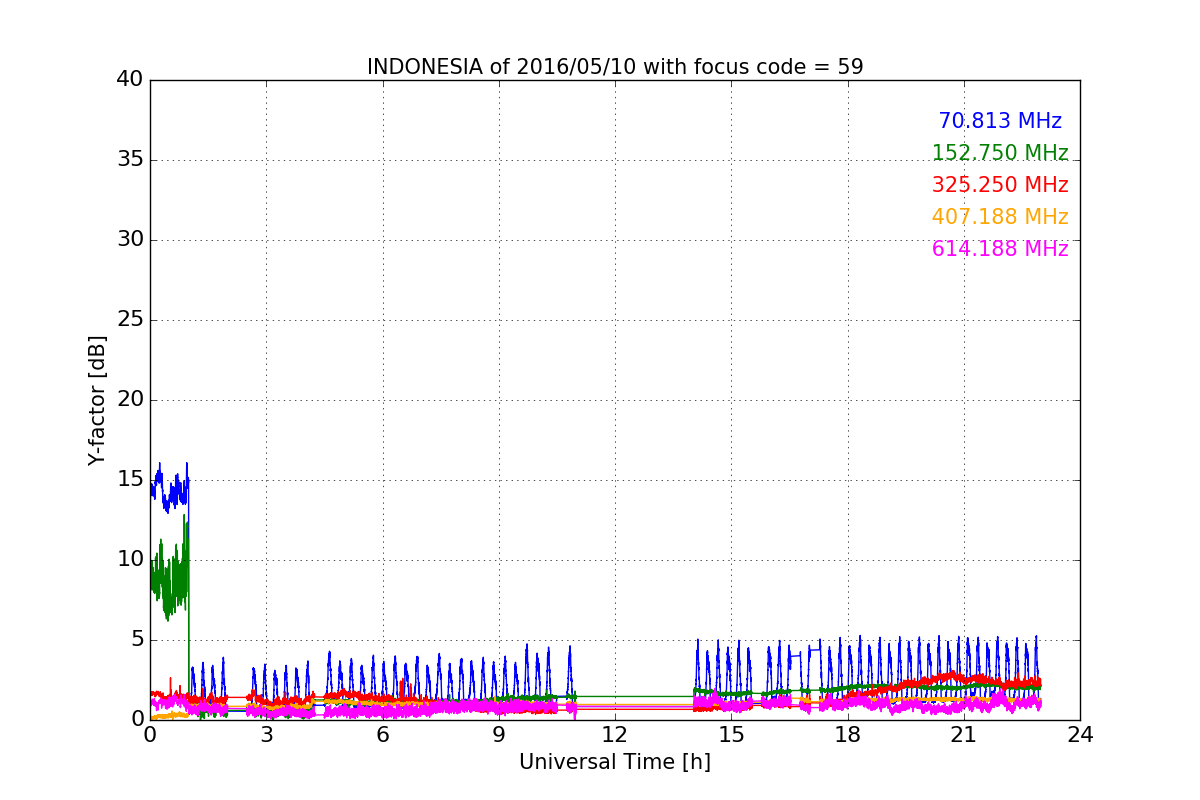
Task: Click the Universal Time [h] axis label
Action: [615, 762]
